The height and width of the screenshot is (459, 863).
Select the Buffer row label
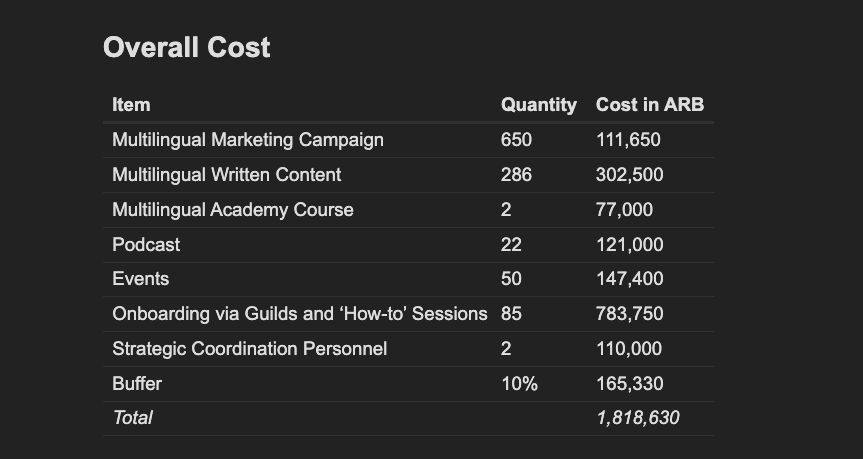(x=136, y=384)
